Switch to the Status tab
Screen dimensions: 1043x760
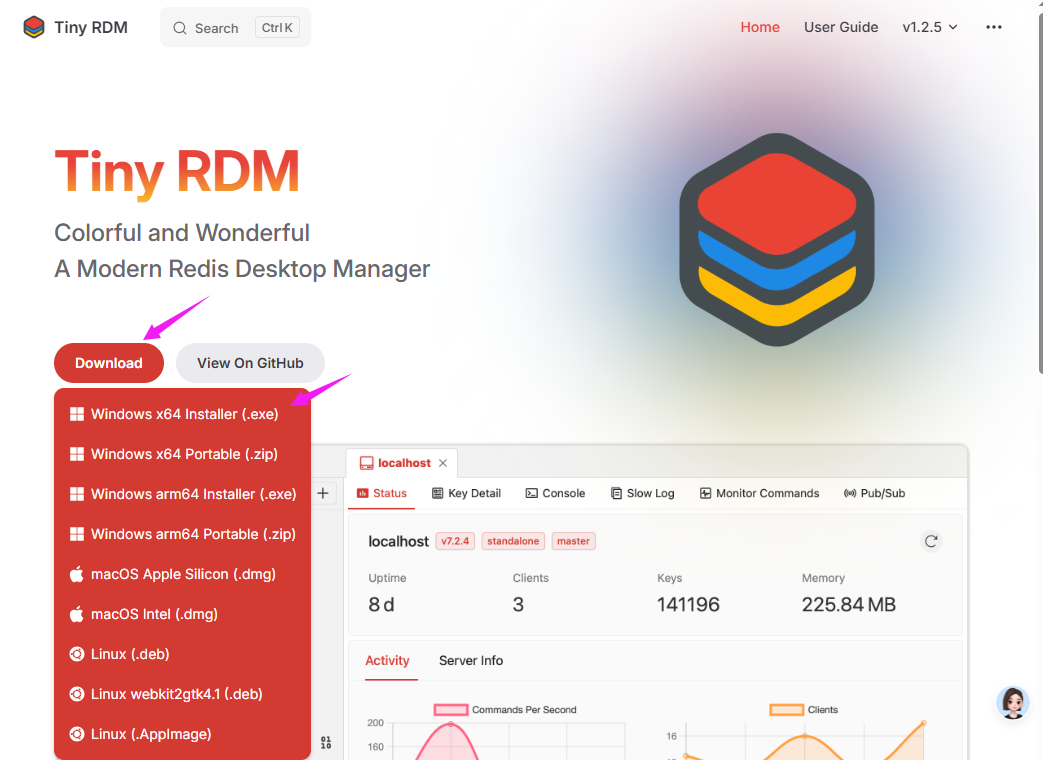[382, 493]
